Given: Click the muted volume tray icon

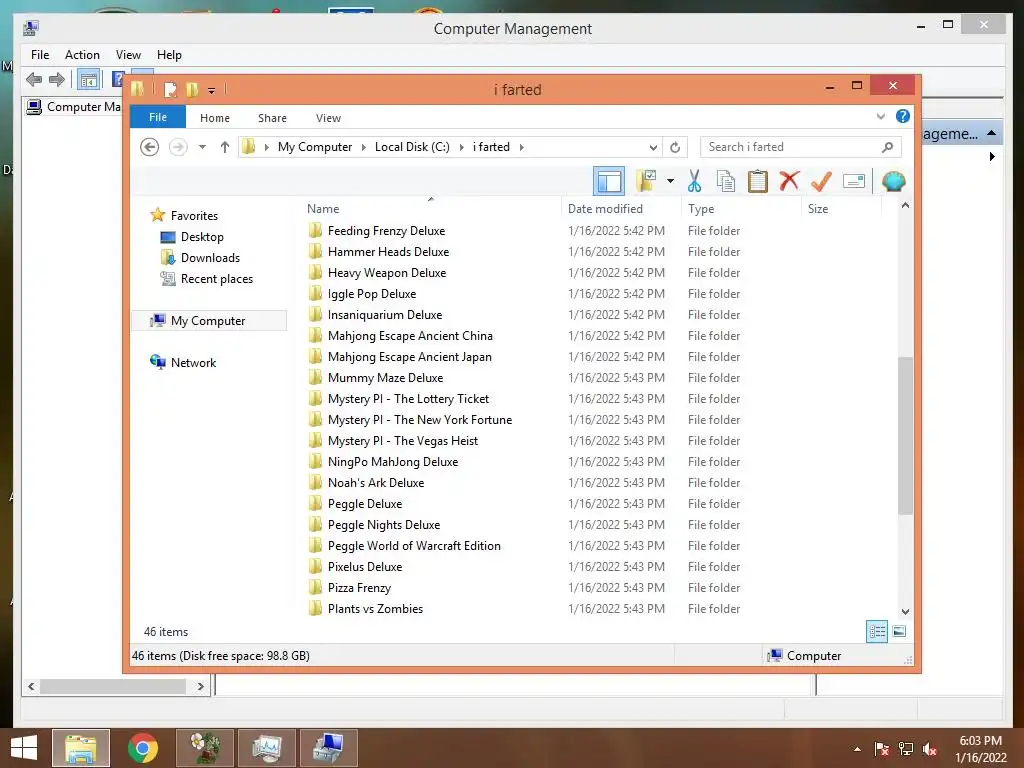Looking at the screenshot, I should pyautogui.click(x=930, y=749).
